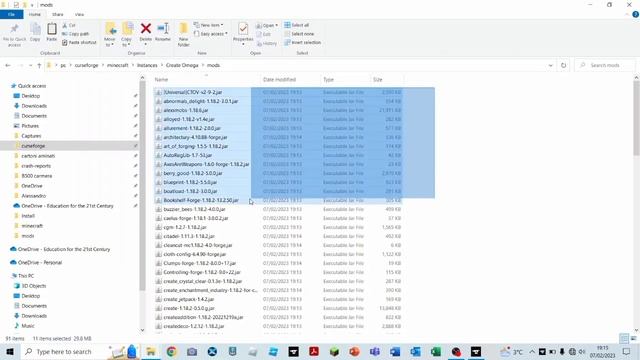Select buzzier_bees-1.18.2-4.0.0.jar file
Screen dimensions: 640x360
[x=194, y=209]
